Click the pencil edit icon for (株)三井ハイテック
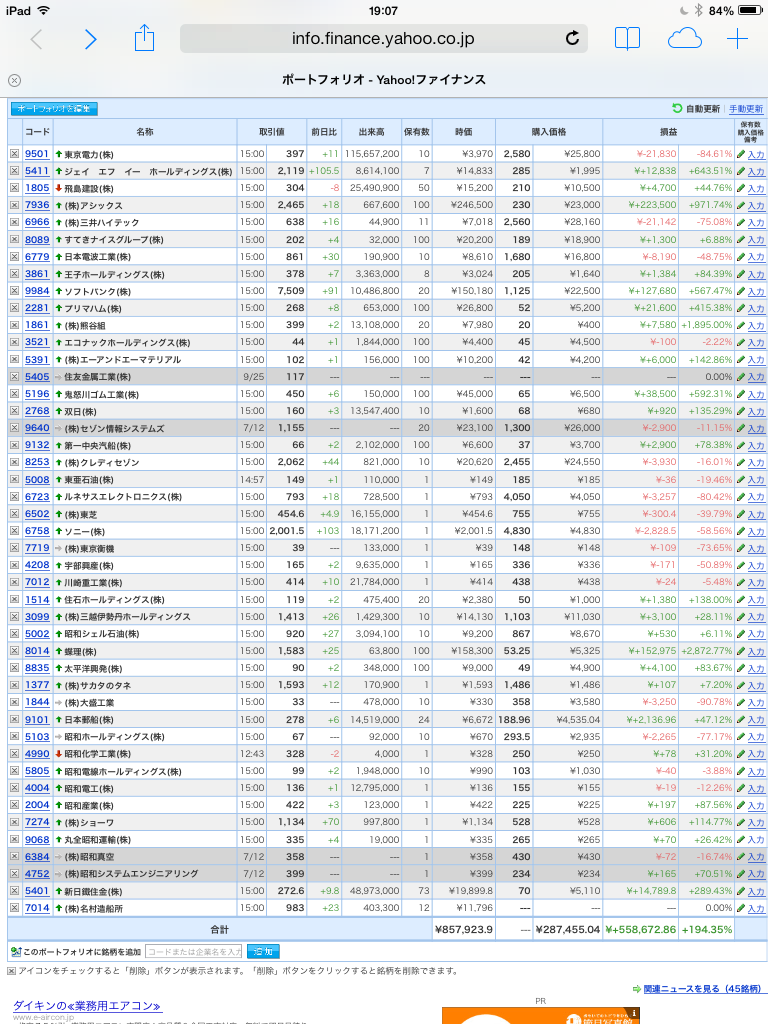The image size is (768, 1024). pyautogui.click(x=741, y=223)
